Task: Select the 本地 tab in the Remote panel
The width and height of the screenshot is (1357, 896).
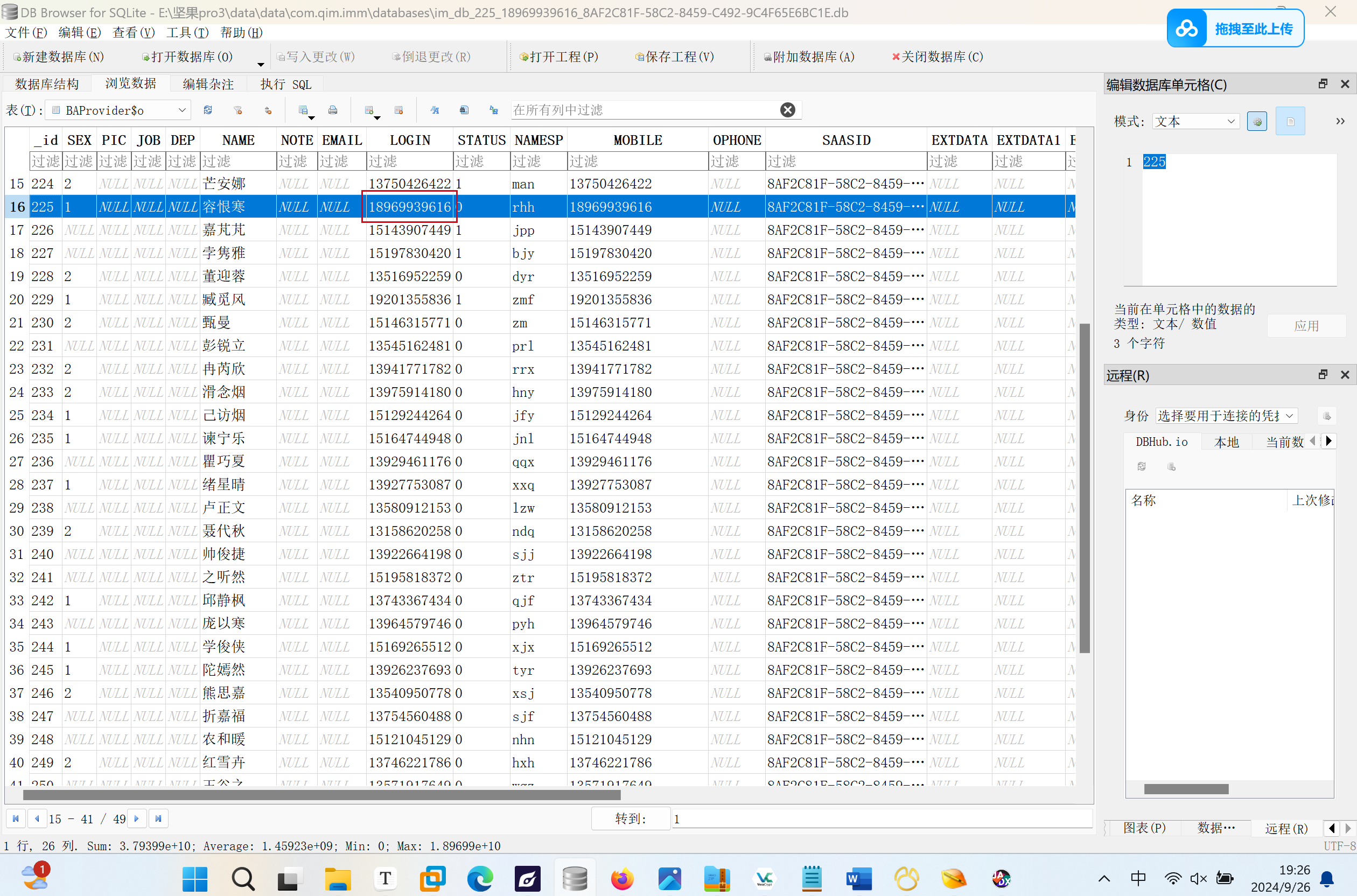Action: (x=1226, y=442)
